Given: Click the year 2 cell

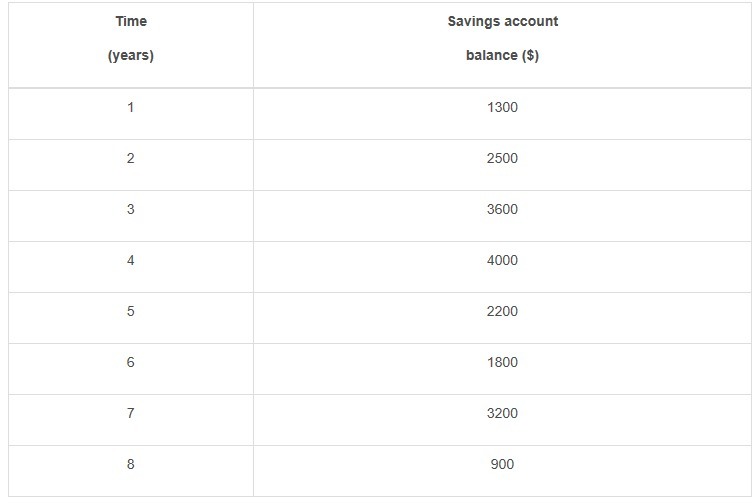Looking at the screenshot, I should (x=130, y=158).
